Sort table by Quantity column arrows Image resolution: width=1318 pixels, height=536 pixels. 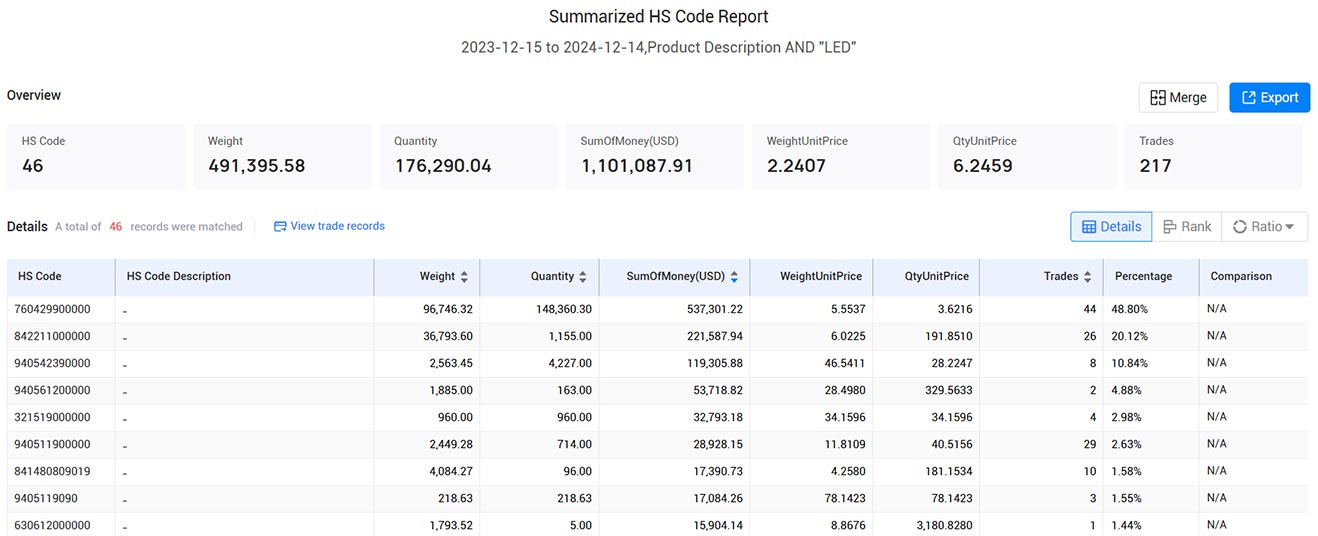583,277
